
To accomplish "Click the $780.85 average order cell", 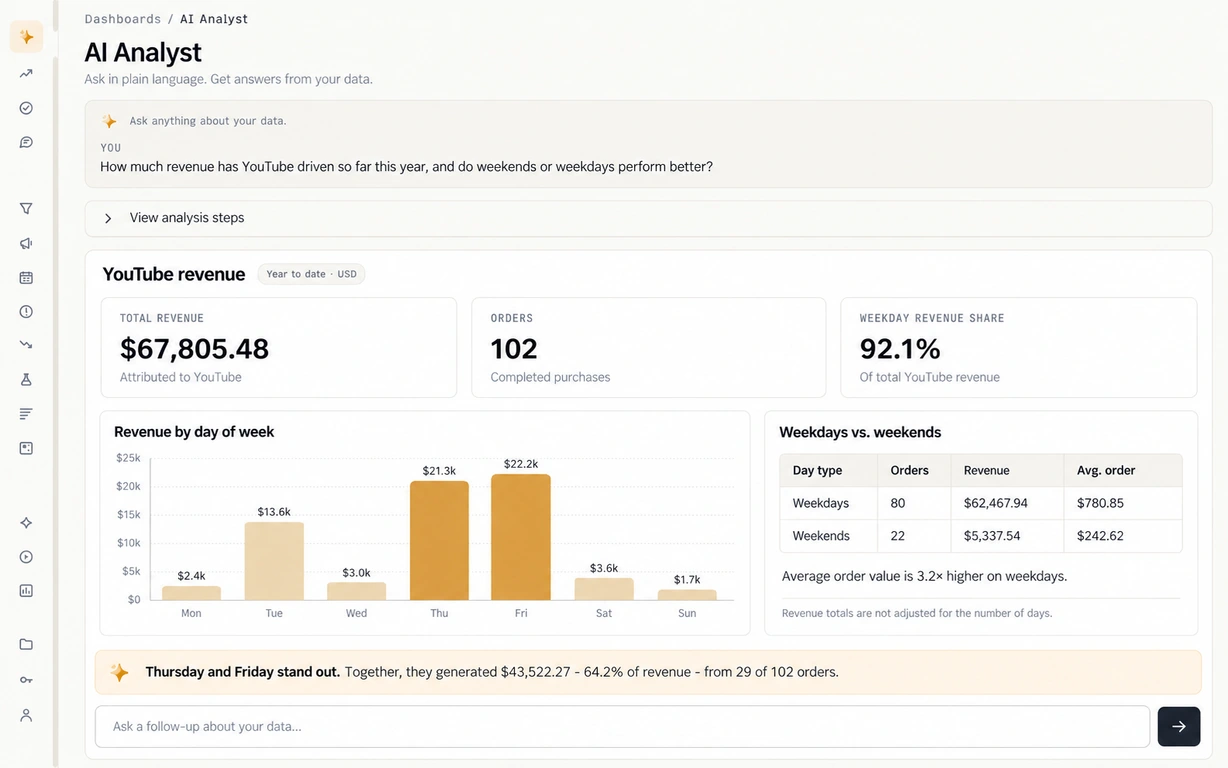I will [1100, 503].
